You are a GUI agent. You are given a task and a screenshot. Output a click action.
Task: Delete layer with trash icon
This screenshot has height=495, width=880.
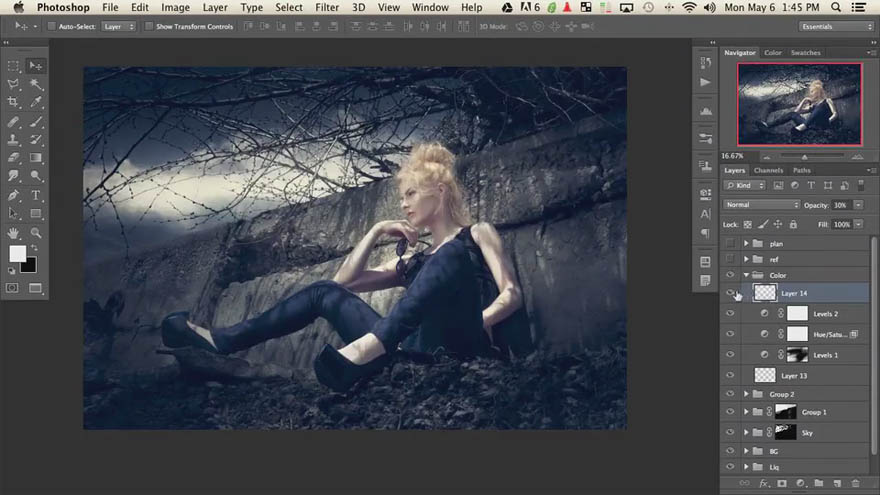pos(856,483)
